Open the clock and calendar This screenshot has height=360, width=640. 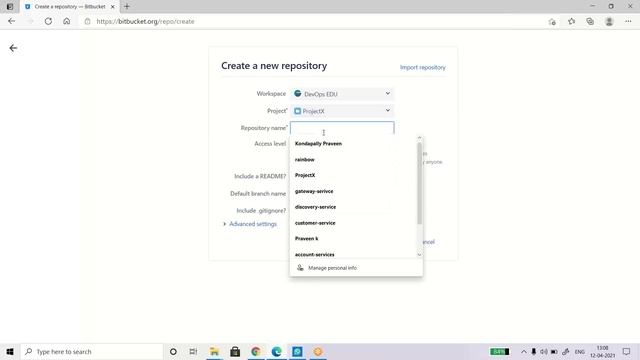tap(602, 351)
